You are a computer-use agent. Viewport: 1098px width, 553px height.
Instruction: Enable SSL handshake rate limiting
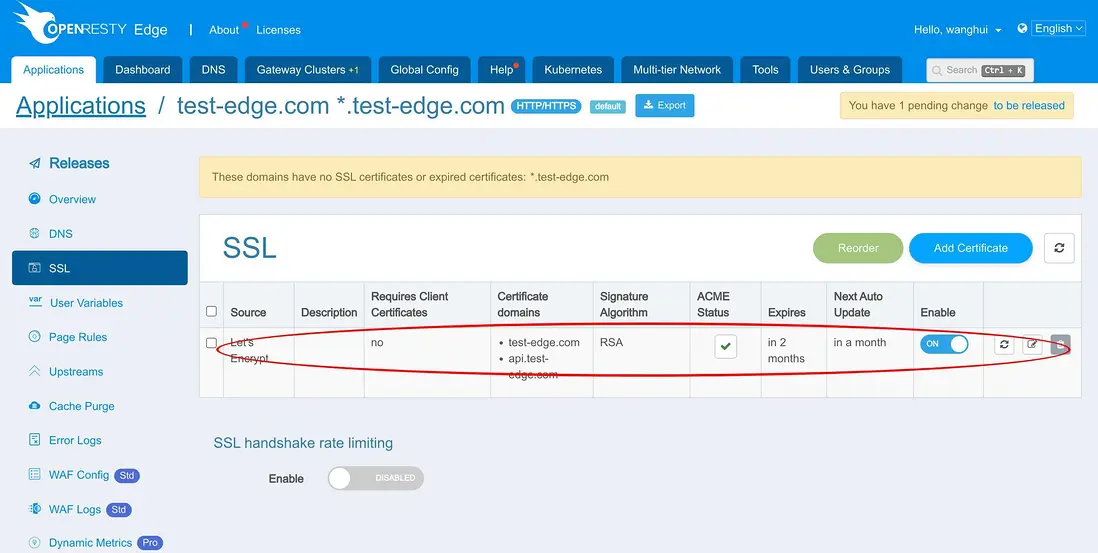[x=376, y=478]
